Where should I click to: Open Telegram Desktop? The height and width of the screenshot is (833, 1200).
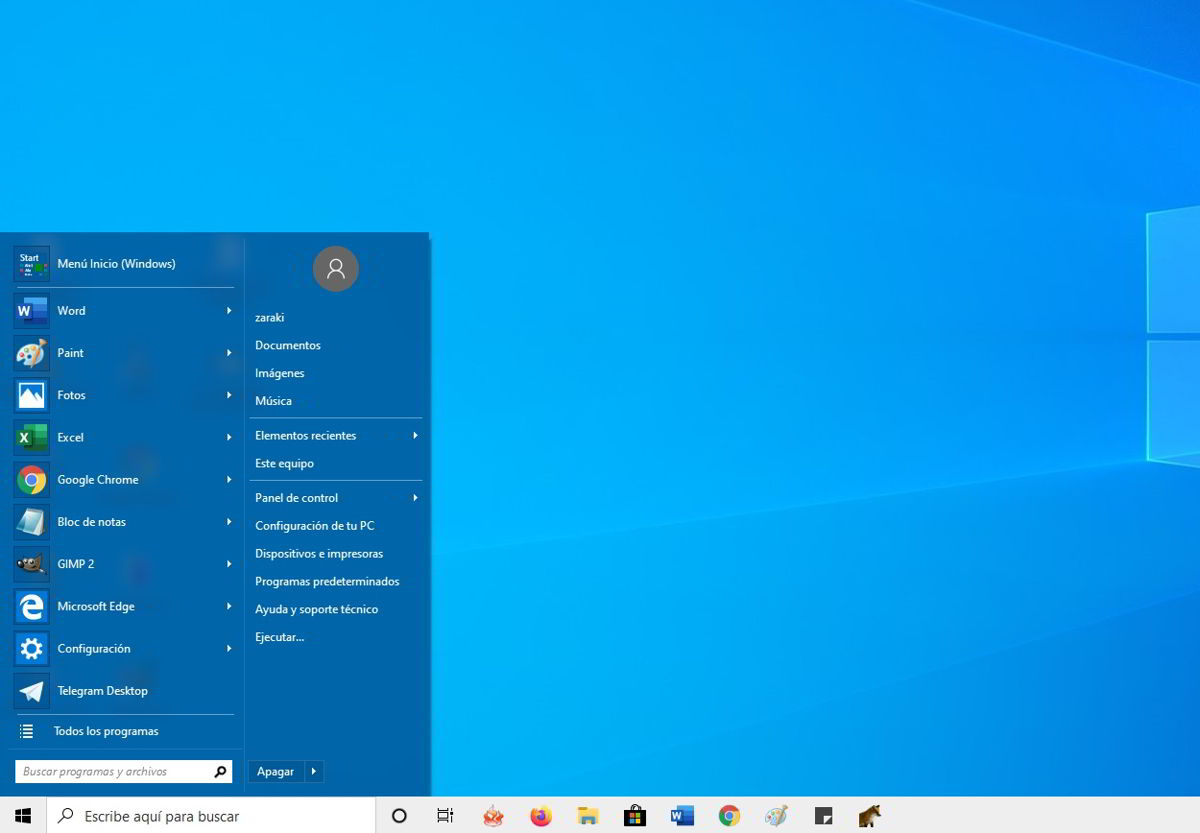pos(102,691)
